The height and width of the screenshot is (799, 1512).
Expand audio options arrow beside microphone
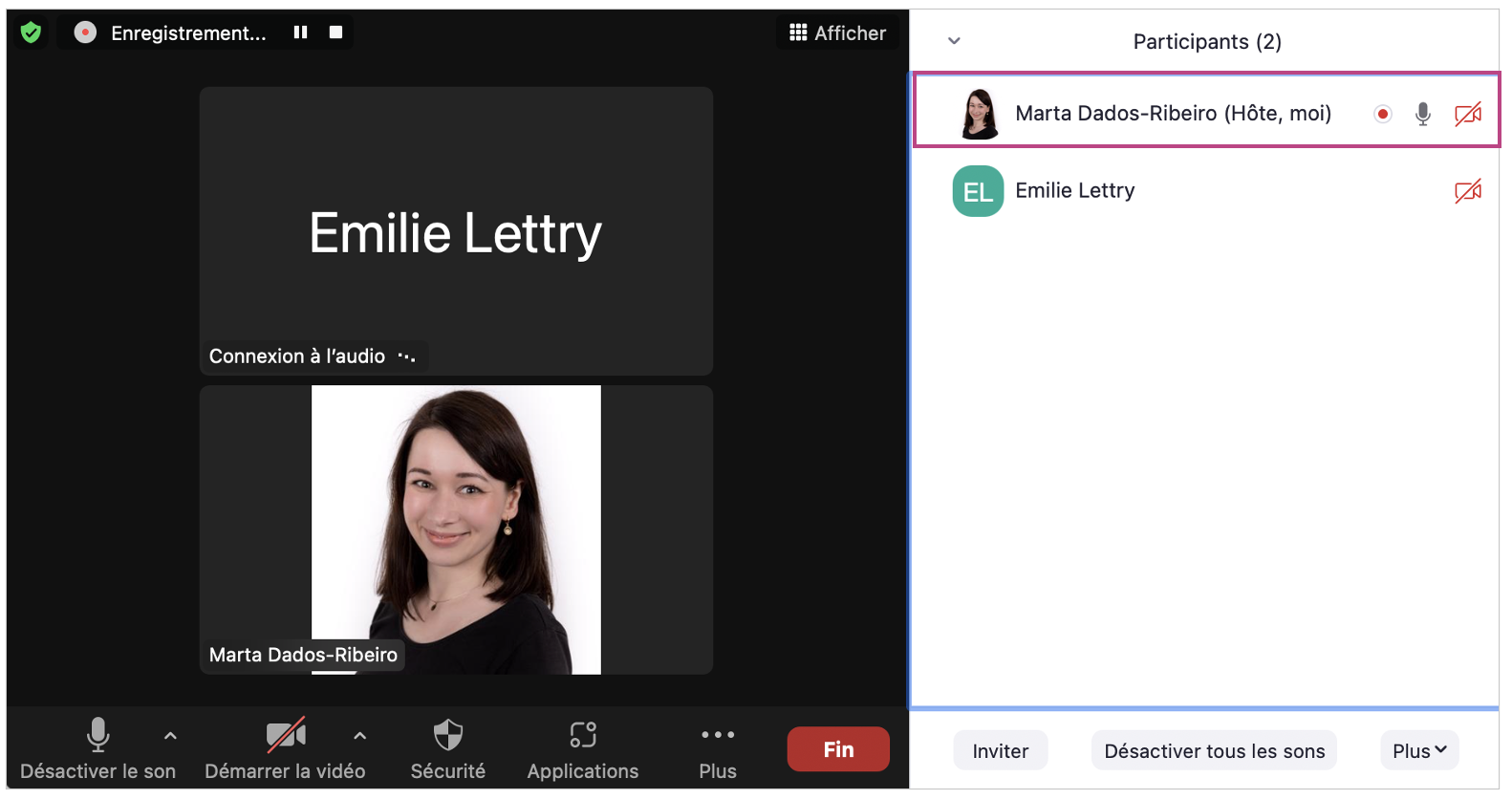[170, 736]
